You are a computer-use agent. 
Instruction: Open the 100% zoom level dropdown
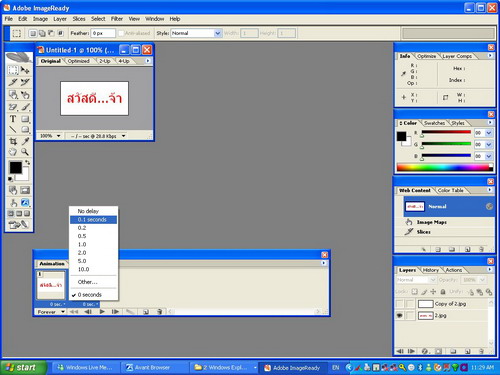(50, 136)
